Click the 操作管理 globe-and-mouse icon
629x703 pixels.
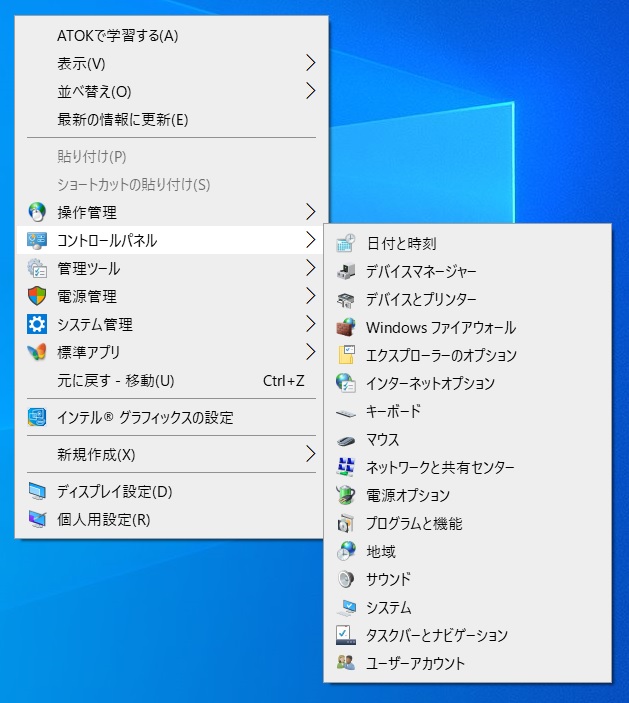(37, 212)
